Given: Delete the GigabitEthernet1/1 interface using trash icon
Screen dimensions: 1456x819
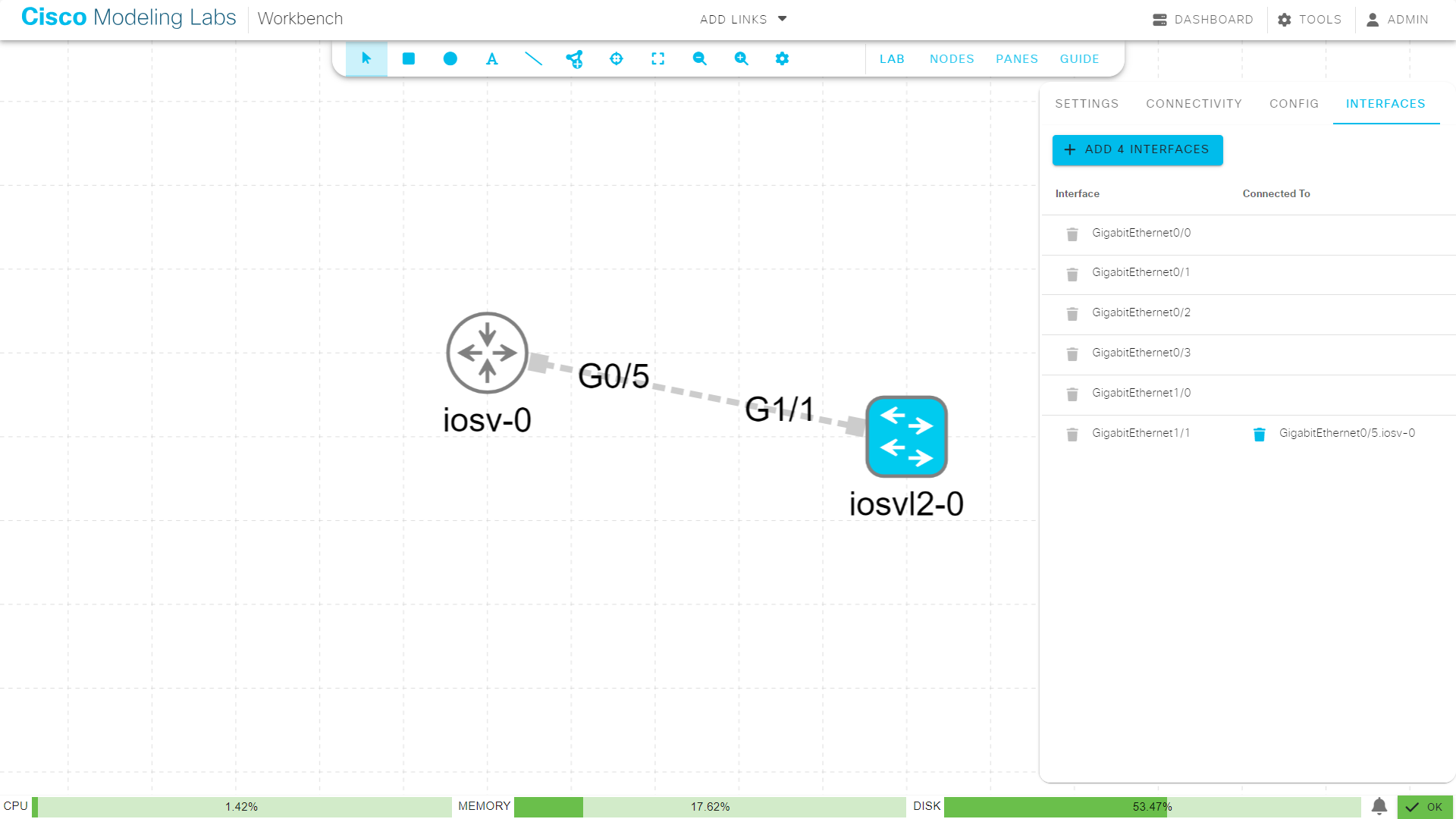Looking at the screenshot, I should (x=1072, y=435).
